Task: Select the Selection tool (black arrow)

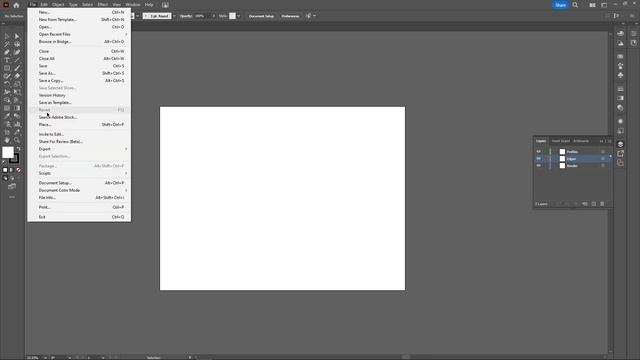Action: pyautogui.click(x=7, y=36)
